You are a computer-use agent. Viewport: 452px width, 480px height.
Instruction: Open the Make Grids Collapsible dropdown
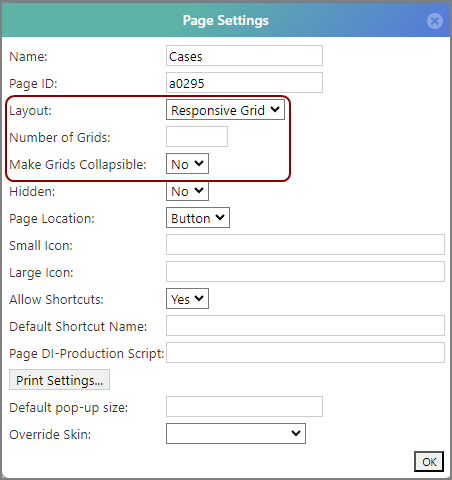[187, 164]
